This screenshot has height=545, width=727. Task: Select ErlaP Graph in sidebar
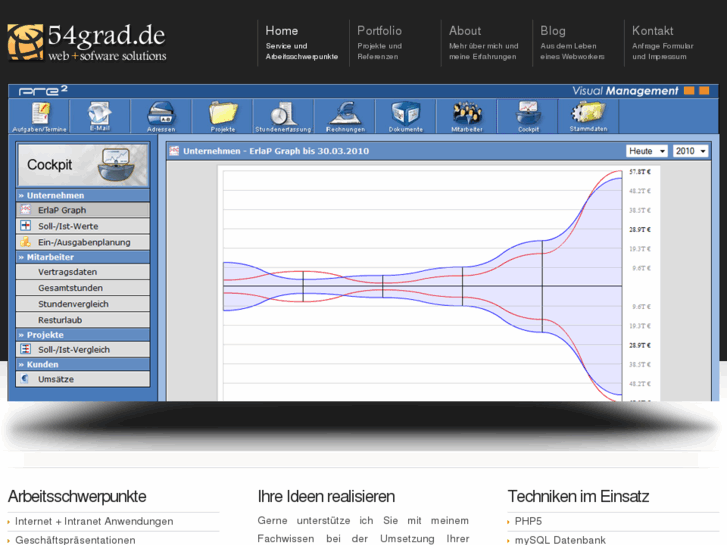point(83,210)
